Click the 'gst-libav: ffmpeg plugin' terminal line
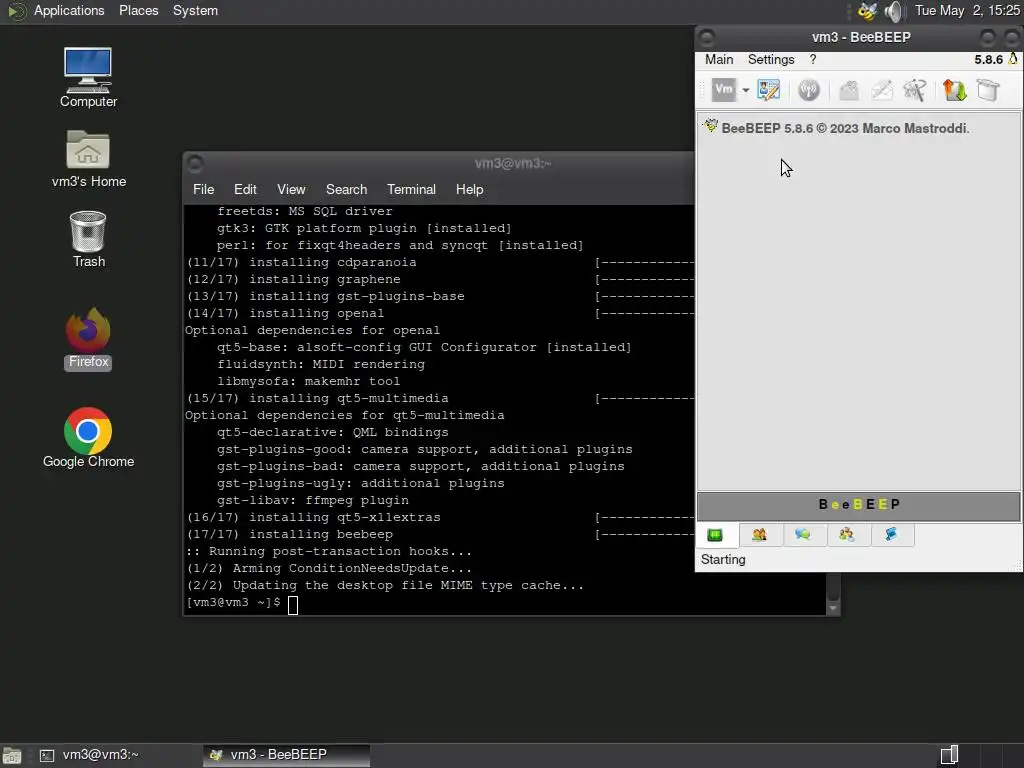Image resolution: width=1024 pixels, height=768 pixels. point(313,500)
